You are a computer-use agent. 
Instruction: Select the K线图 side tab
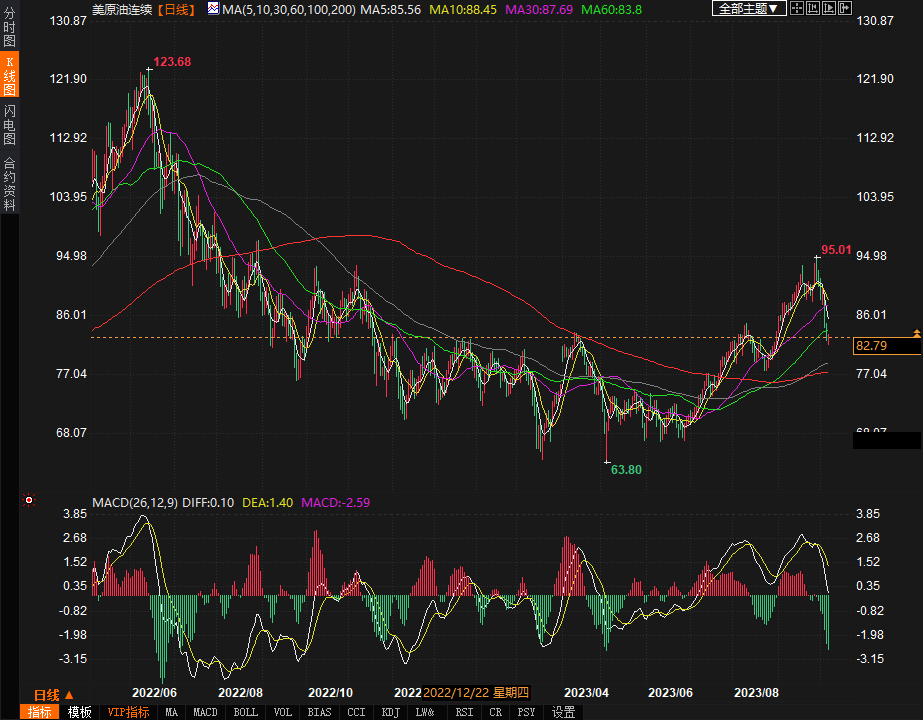(9, 76)
